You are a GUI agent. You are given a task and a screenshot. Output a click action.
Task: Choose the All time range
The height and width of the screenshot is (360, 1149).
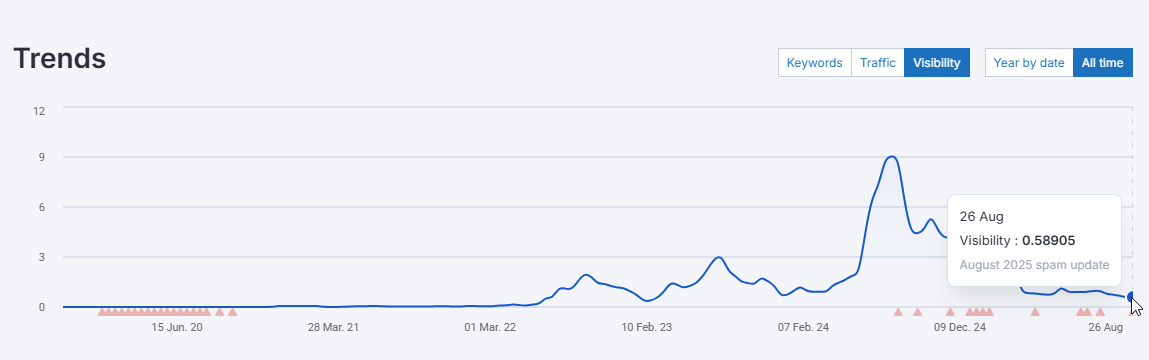[1102, 63]
